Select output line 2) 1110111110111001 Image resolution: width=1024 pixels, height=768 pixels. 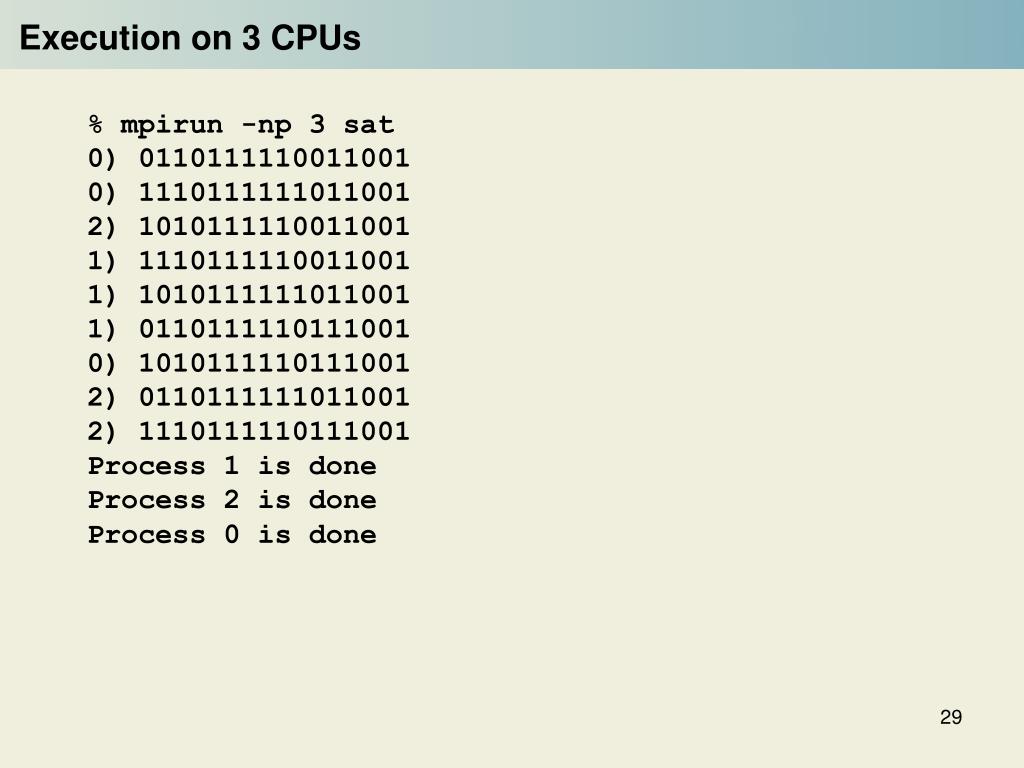(248, 431)
